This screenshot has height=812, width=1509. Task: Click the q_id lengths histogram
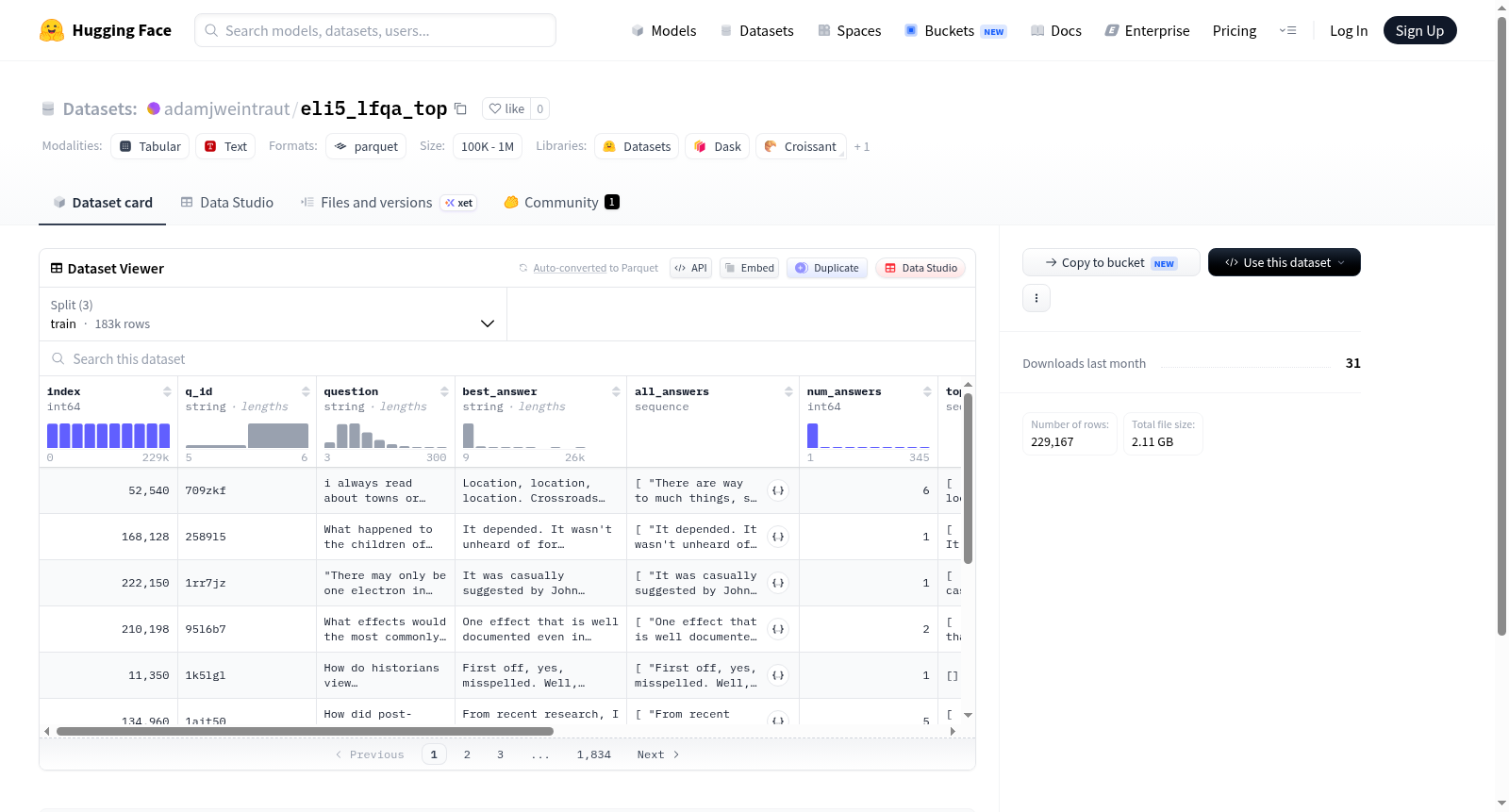point(247,436)
